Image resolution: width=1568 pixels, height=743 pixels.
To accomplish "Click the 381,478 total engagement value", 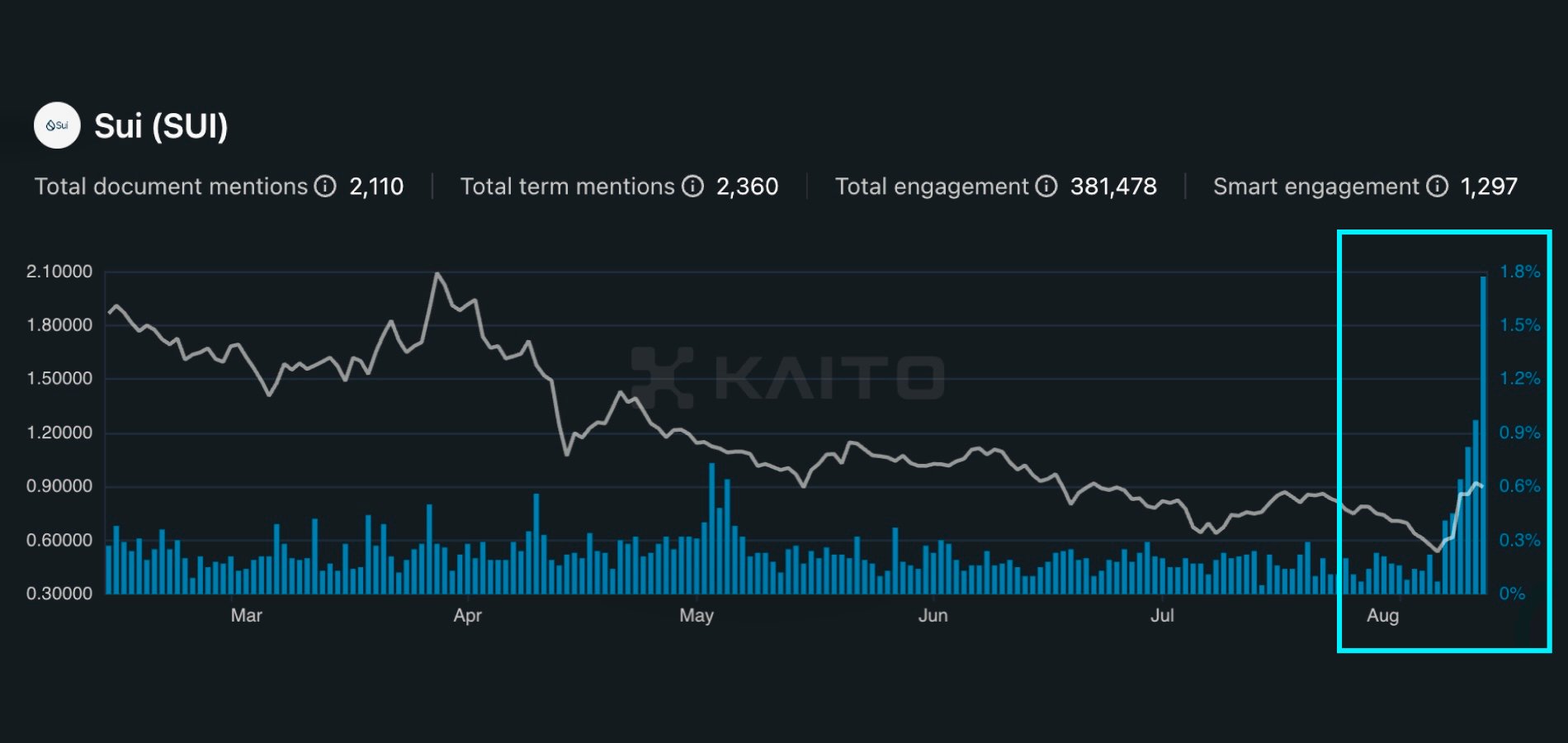I will point(1113,187).
